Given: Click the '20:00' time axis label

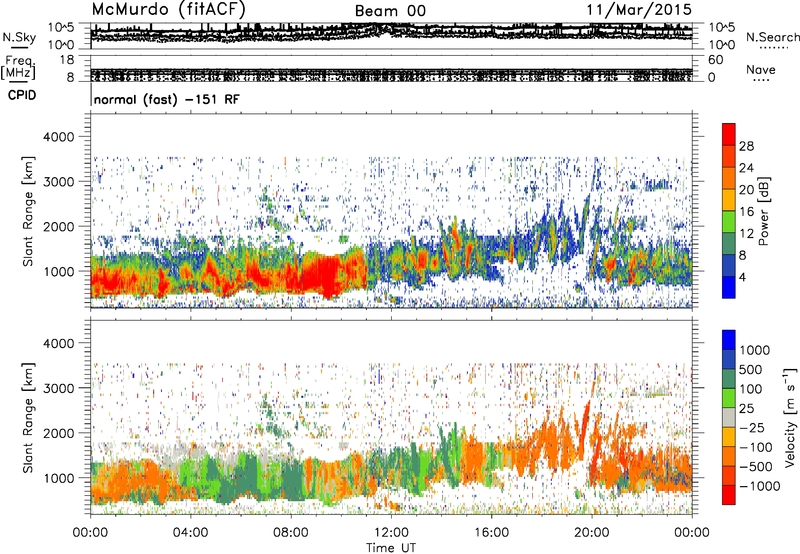Looking at the screenshot, I should click(x=591, y=533).
